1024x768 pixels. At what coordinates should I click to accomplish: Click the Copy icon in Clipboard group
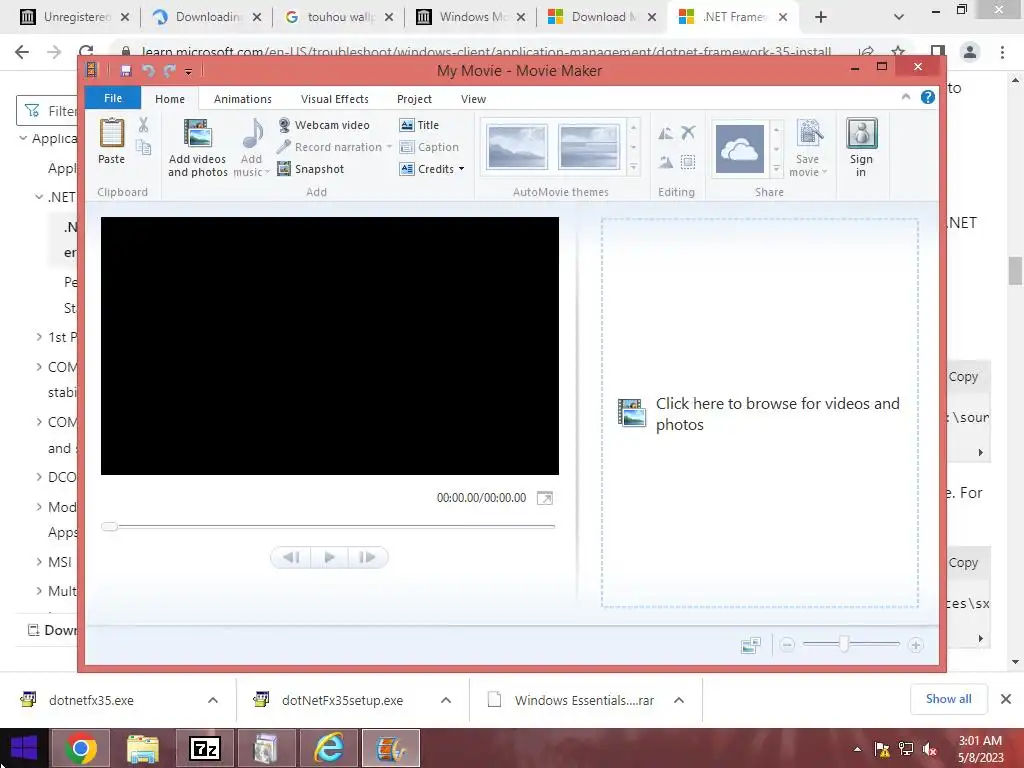[144, 148]
